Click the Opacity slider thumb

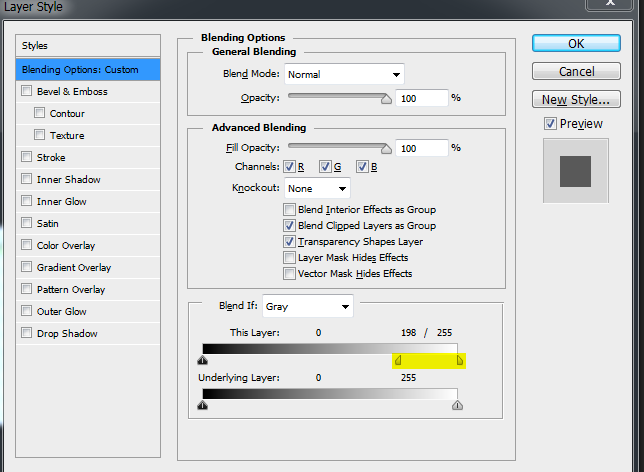point(386,99)
